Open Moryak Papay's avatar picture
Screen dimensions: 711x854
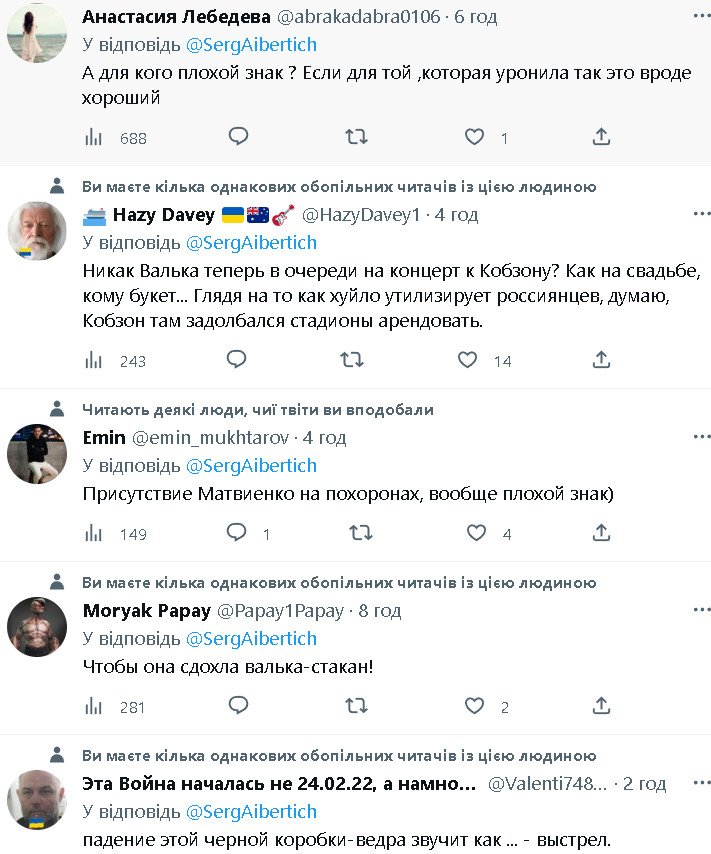(37, 627)
